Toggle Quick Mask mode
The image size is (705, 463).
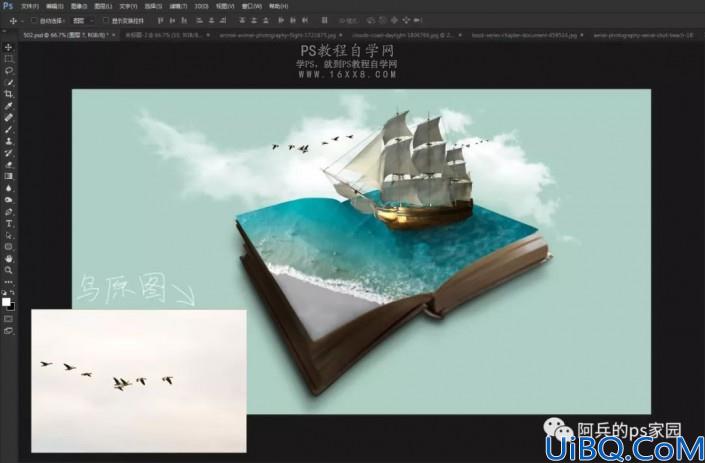pyautogui.click(x=9, y=319)
